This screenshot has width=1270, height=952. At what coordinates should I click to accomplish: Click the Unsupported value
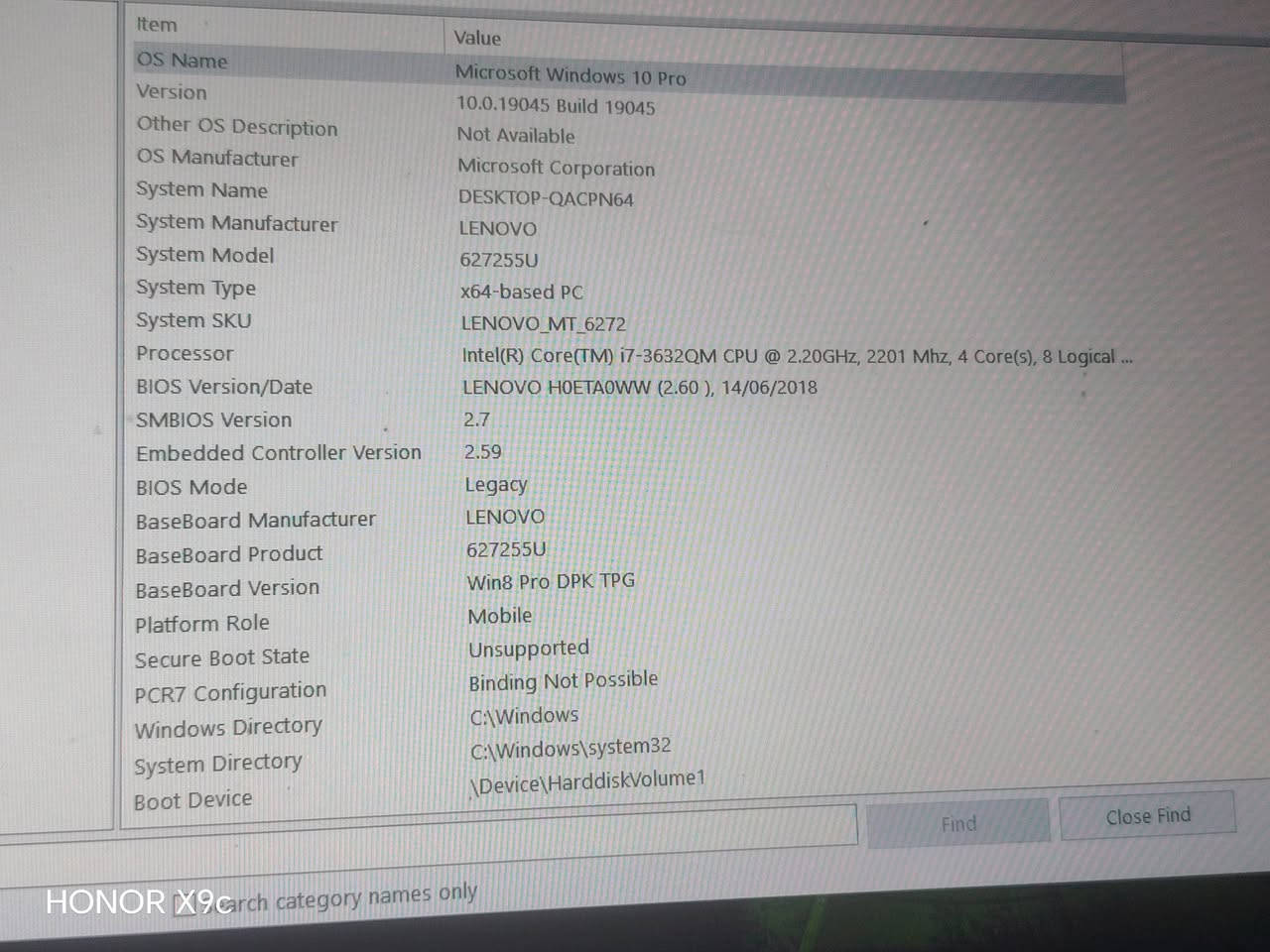click(529, 649)
